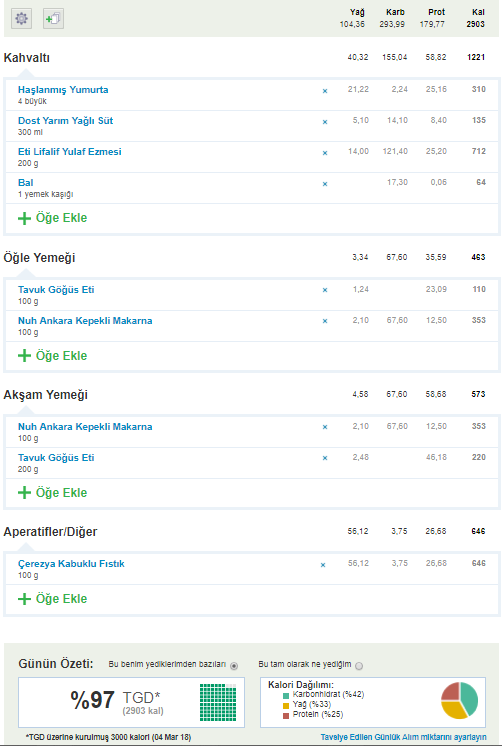Screen dimensions: 502x746
Task: Select 'Bu benim yediklerimden bazıları' radio button
Action: tap(234, 666)
